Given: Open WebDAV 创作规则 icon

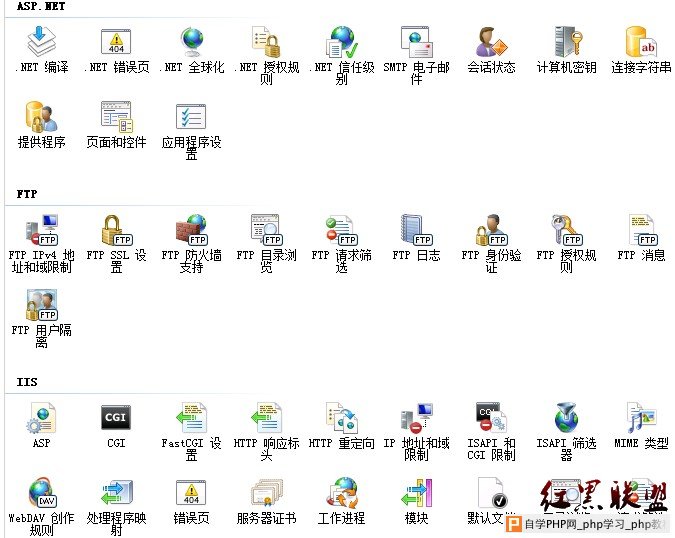Looking at the screenshot, I should tap(42, 492).
